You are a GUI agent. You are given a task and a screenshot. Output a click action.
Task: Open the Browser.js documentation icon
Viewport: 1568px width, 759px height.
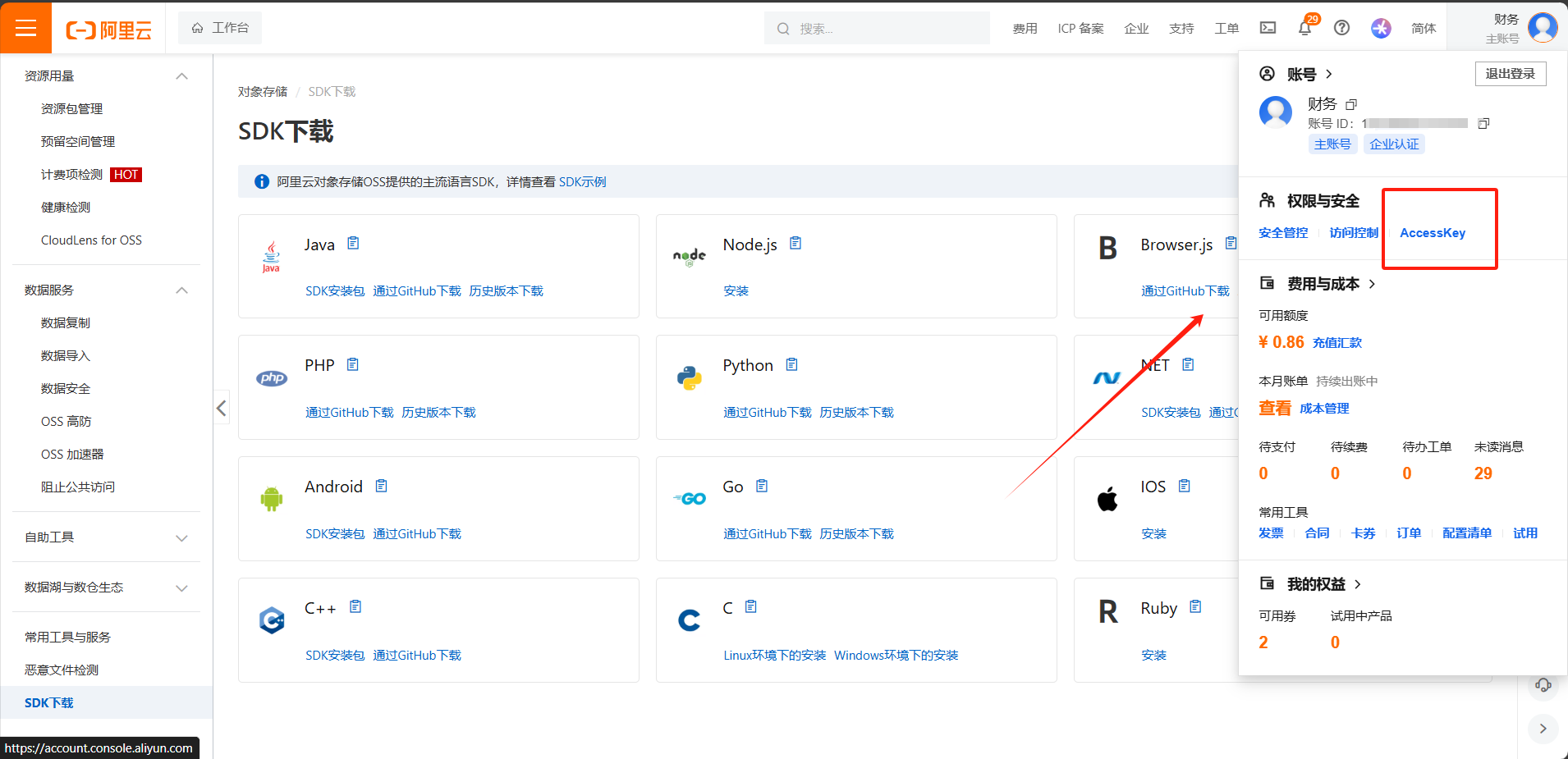click(1231, 243)
